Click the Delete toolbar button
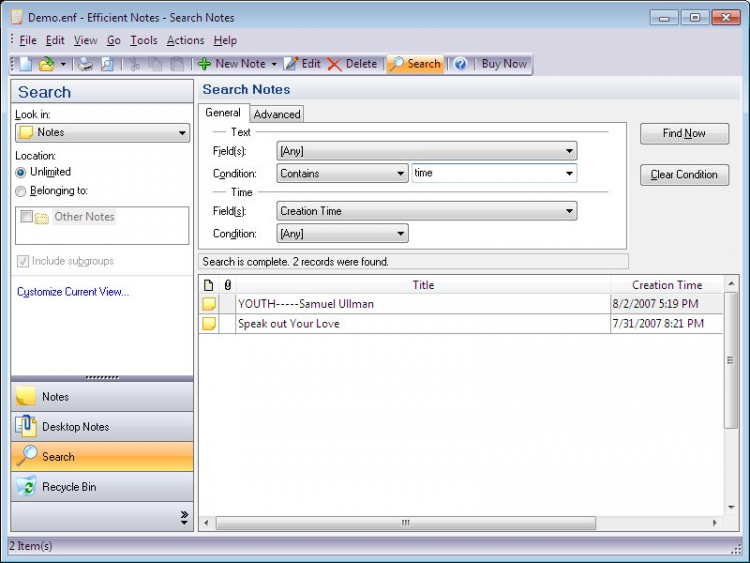Screen dimensions: 750x563 click(x=353, y=64)
